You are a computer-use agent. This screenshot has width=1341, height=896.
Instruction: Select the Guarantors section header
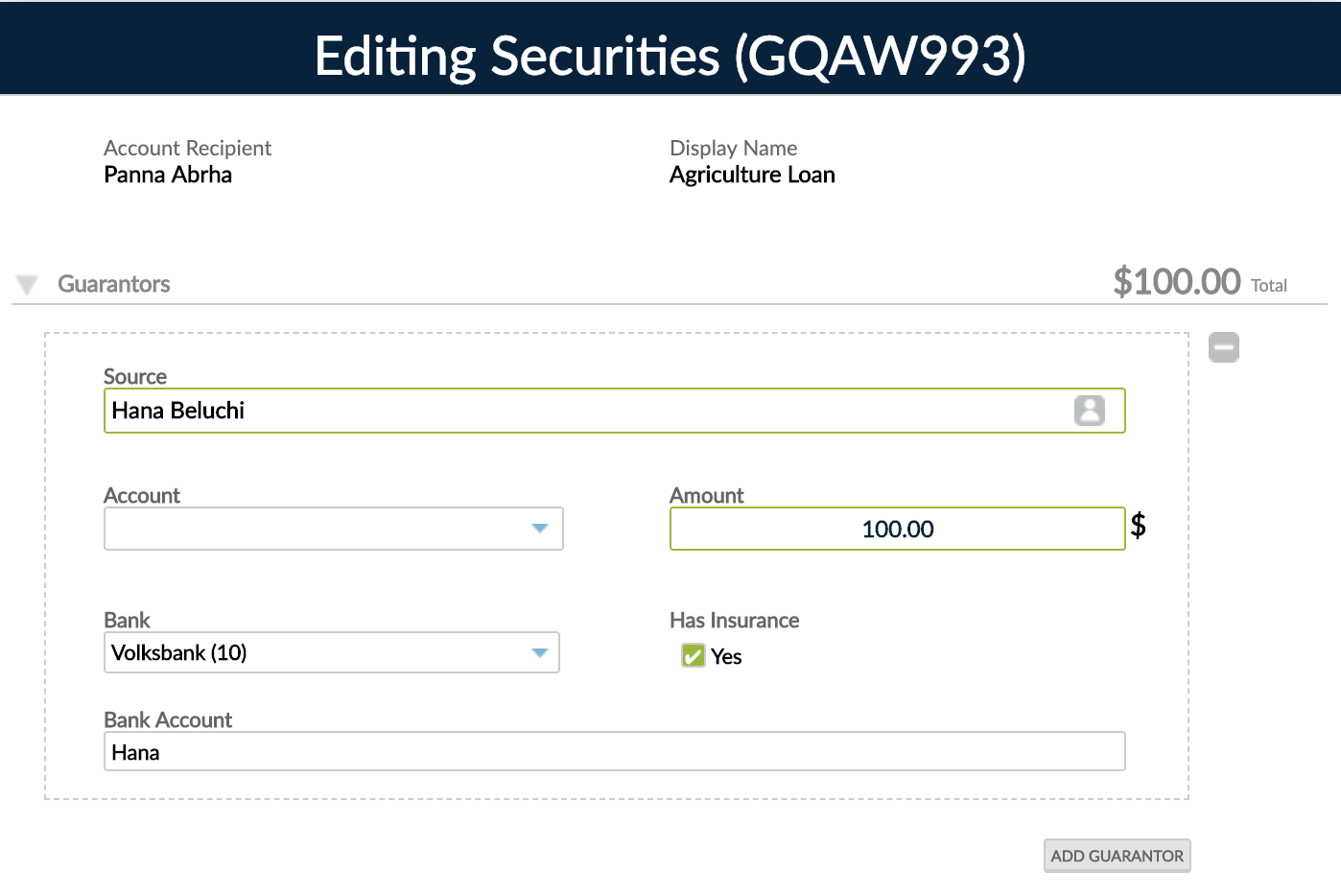click(x=113, y=283)
